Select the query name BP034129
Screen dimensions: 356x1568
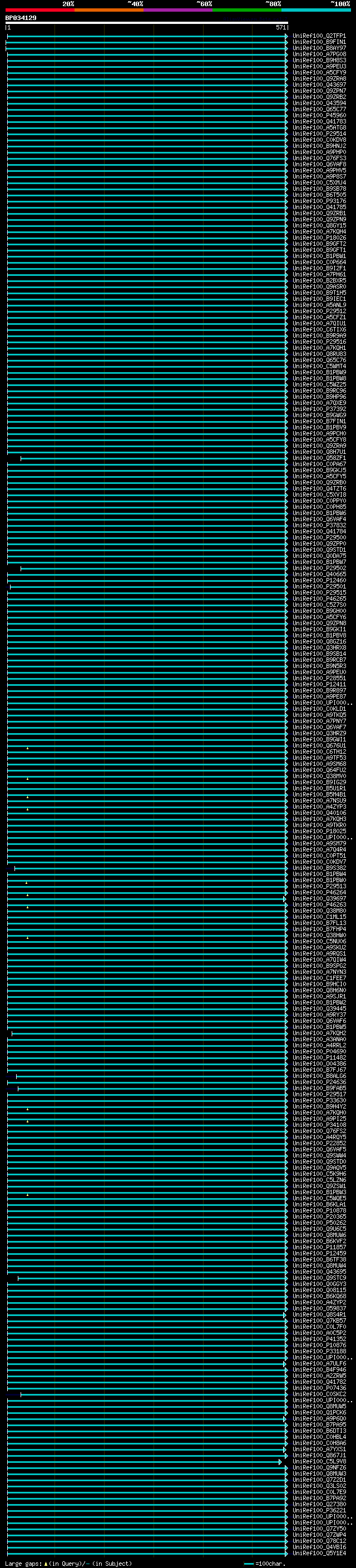point(21,18)
